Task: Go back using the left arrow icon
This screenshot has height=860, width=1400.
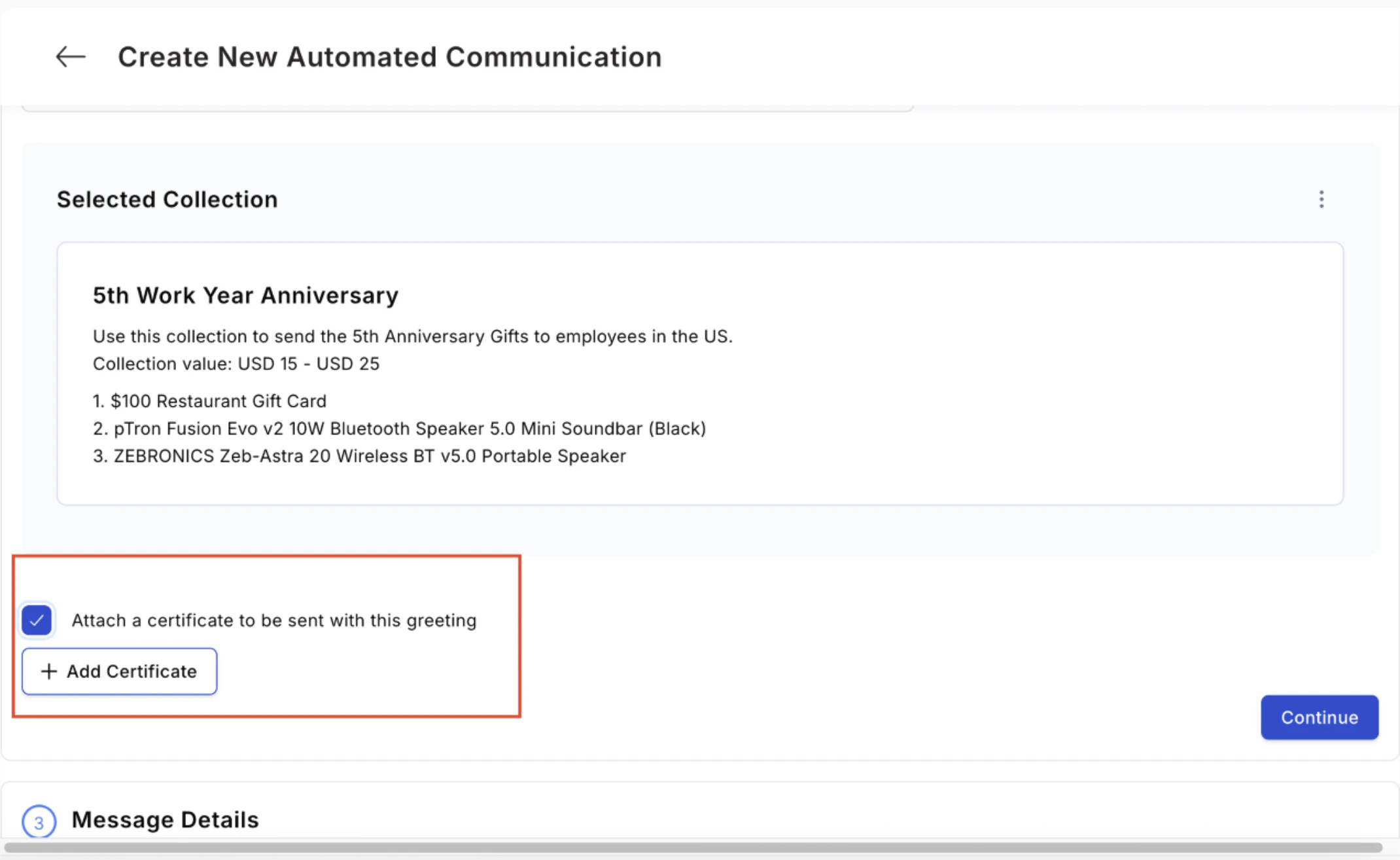Action: pos(71,57)
